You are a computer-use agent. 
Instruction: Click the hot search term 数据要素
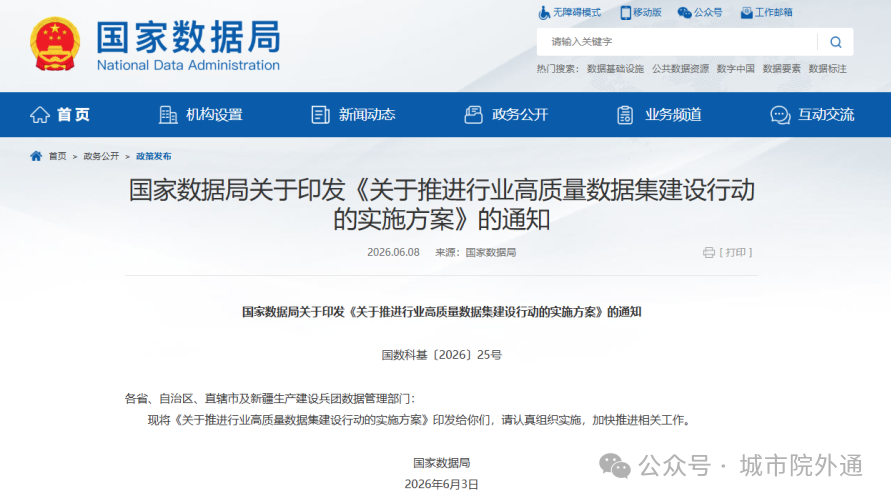click(781, 69)
